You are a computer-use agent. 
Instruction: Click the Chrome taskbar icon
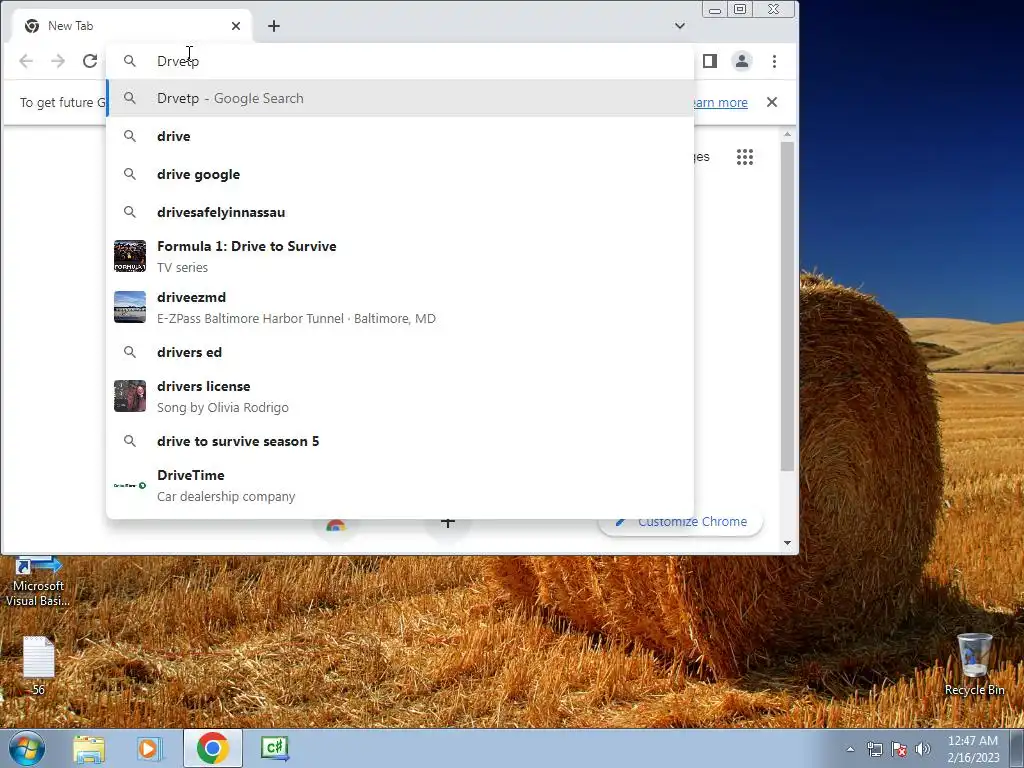pyautogui.click(x=212, y=748)
